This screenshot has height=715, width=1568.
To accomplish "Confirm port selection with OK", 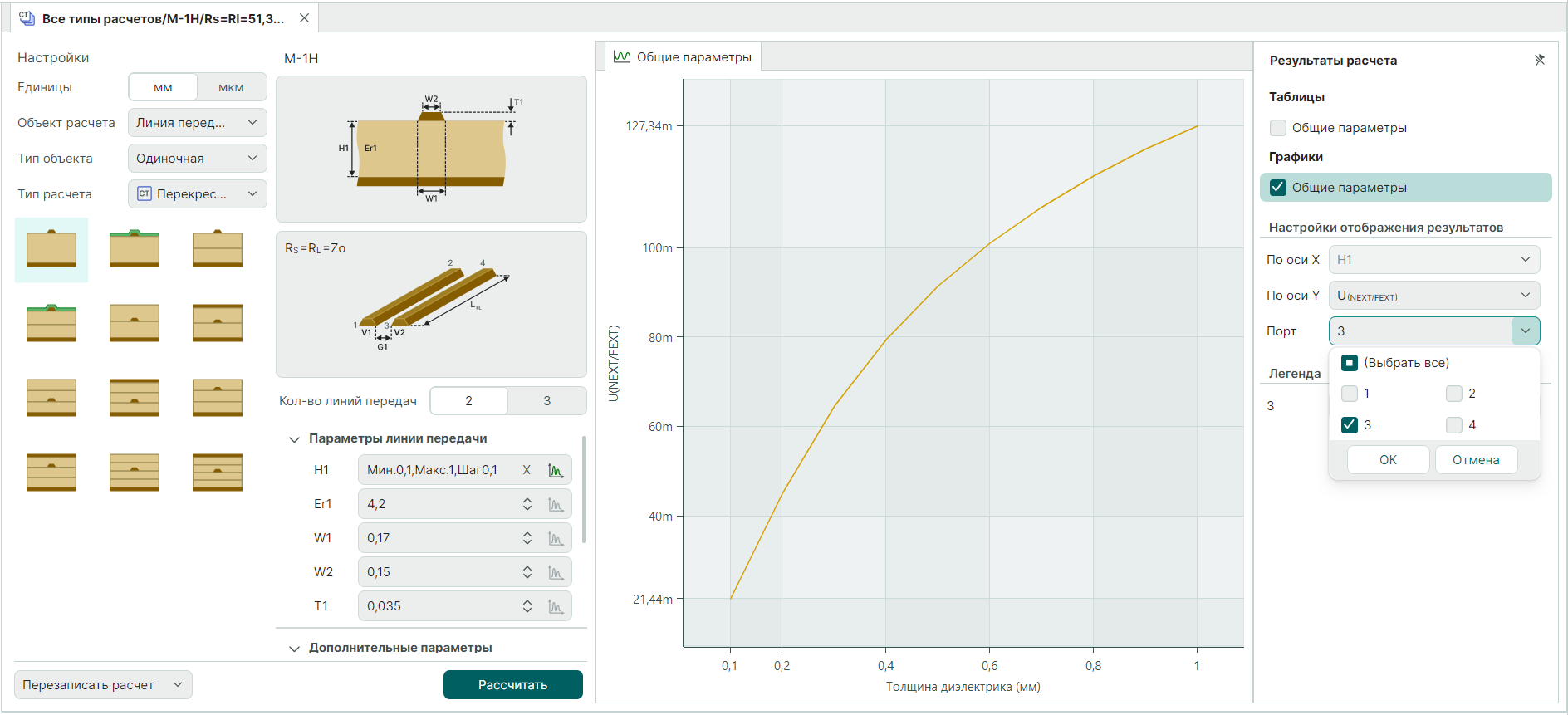I will click(1388, 460).
